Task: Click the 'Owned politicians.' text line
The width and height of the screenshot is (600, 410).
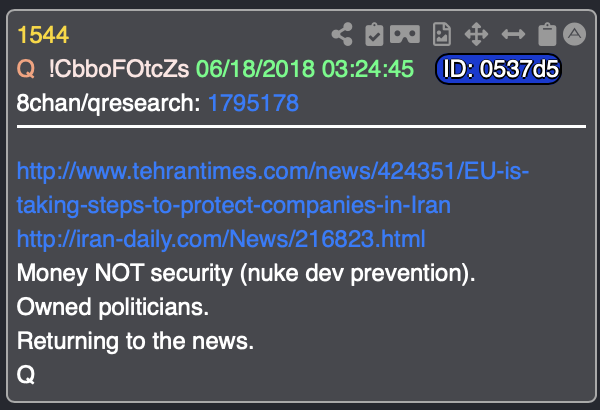Action: tap(113, 307)
